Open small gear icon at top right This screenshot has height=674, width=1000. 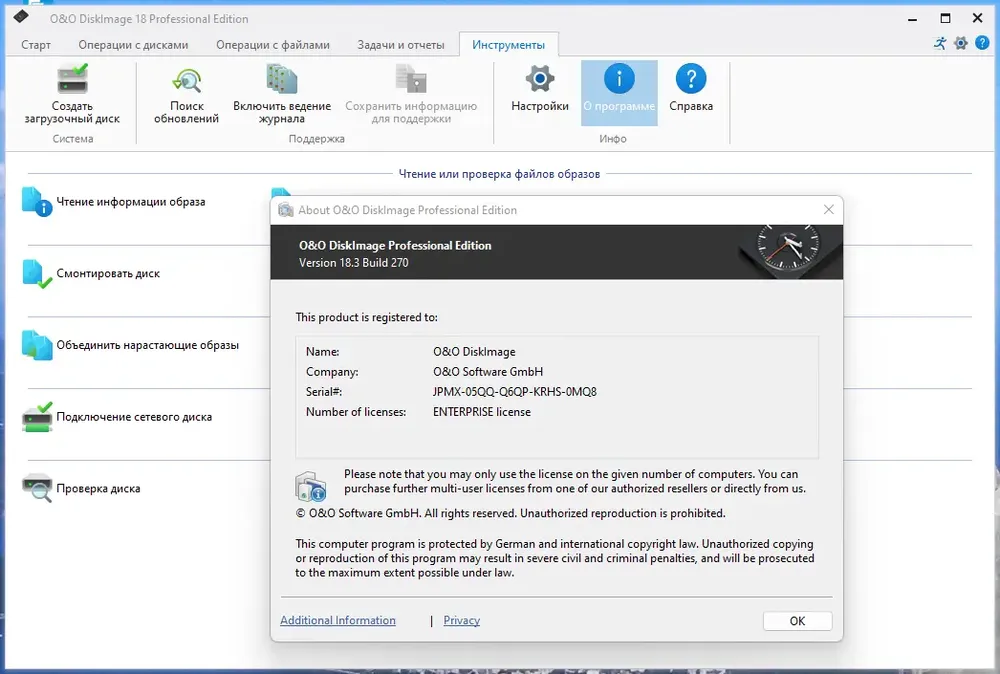pyautogui.click(x=961, y=43)
